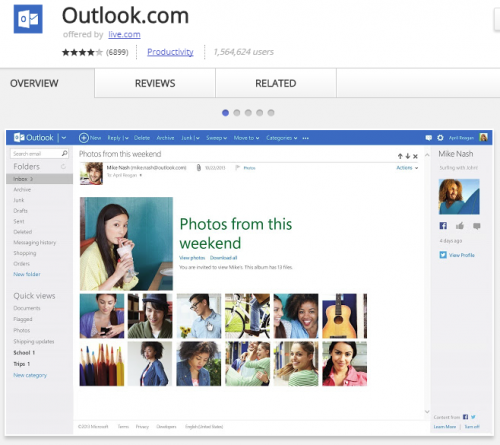Flag the message using flag icon

[237, 168]
